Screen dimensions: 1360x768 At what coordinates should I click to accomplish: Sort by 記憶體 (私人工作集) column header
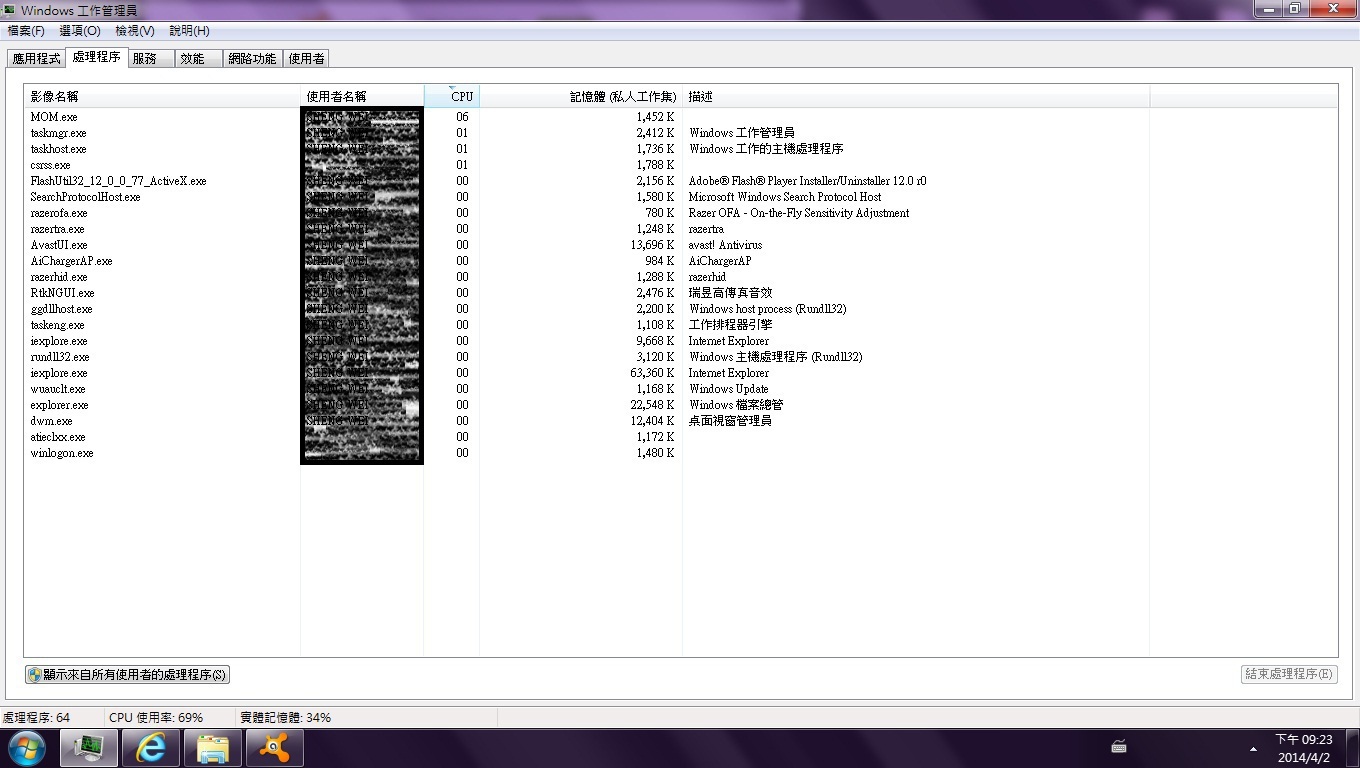[x=581, y=97]
